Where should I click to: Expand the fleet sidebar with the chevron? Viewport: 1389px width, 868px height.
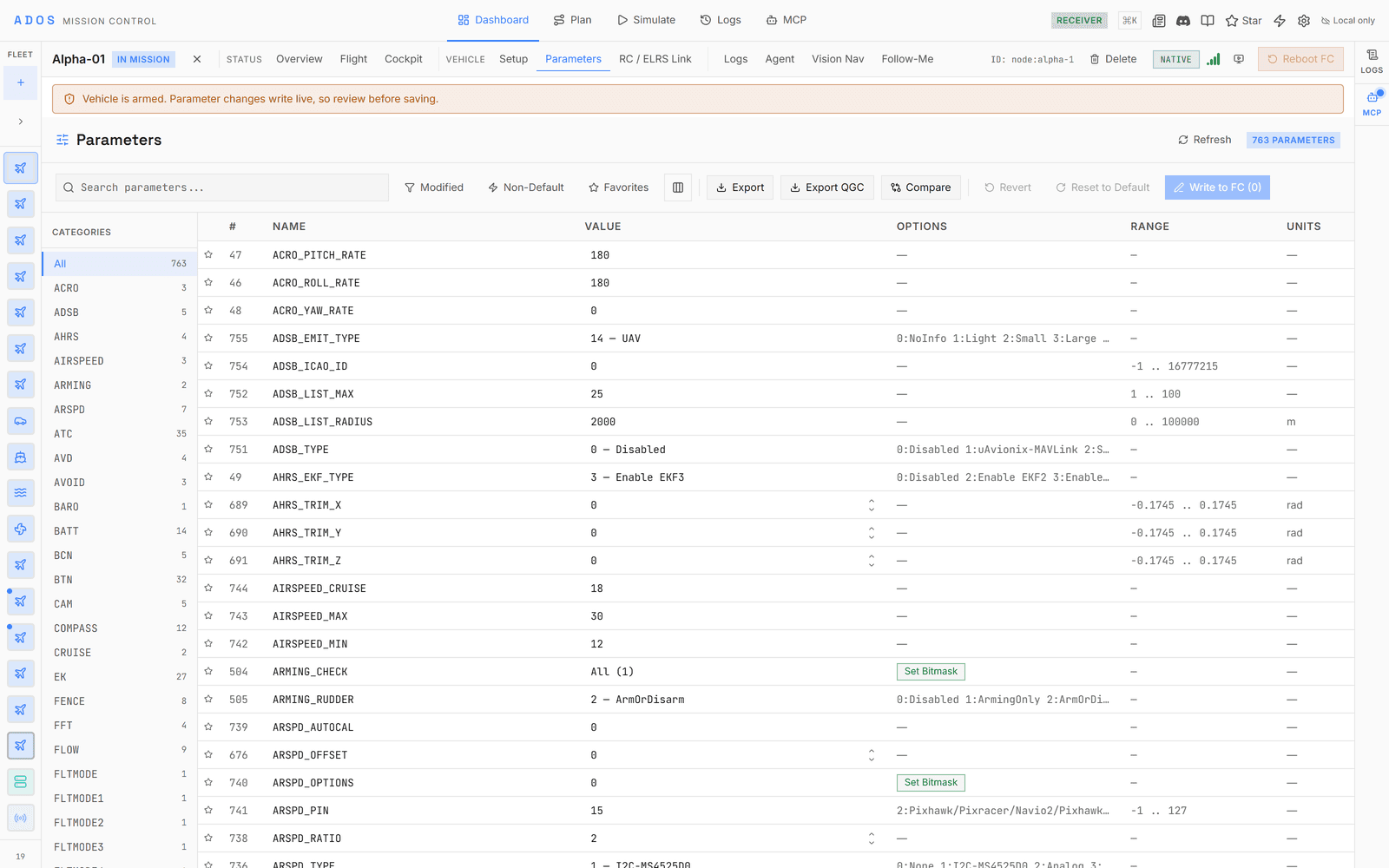(21, 122)
